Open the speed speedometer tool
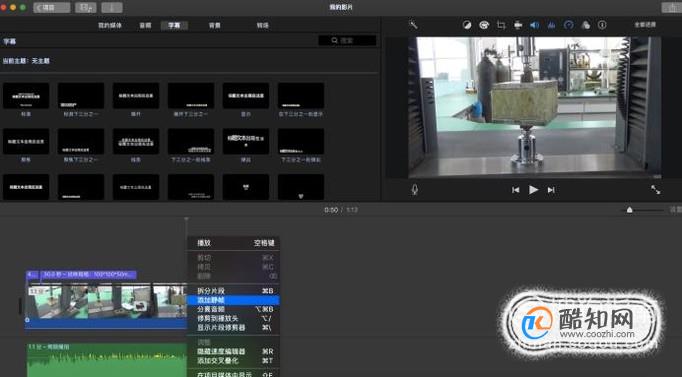This screenshot has width=682, height=377. (568, 25)
